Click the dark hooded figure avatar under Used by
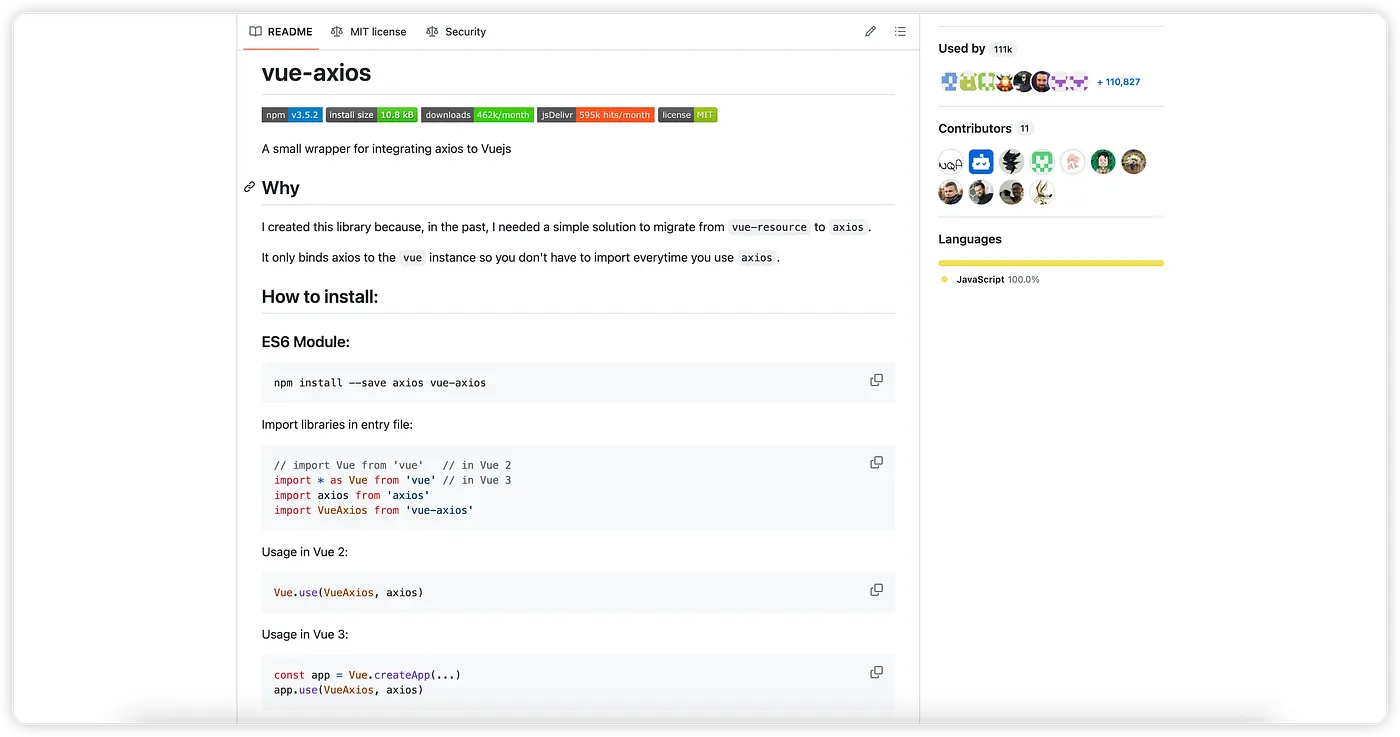Screen dimensions: 1400x737 point(1023,82)
